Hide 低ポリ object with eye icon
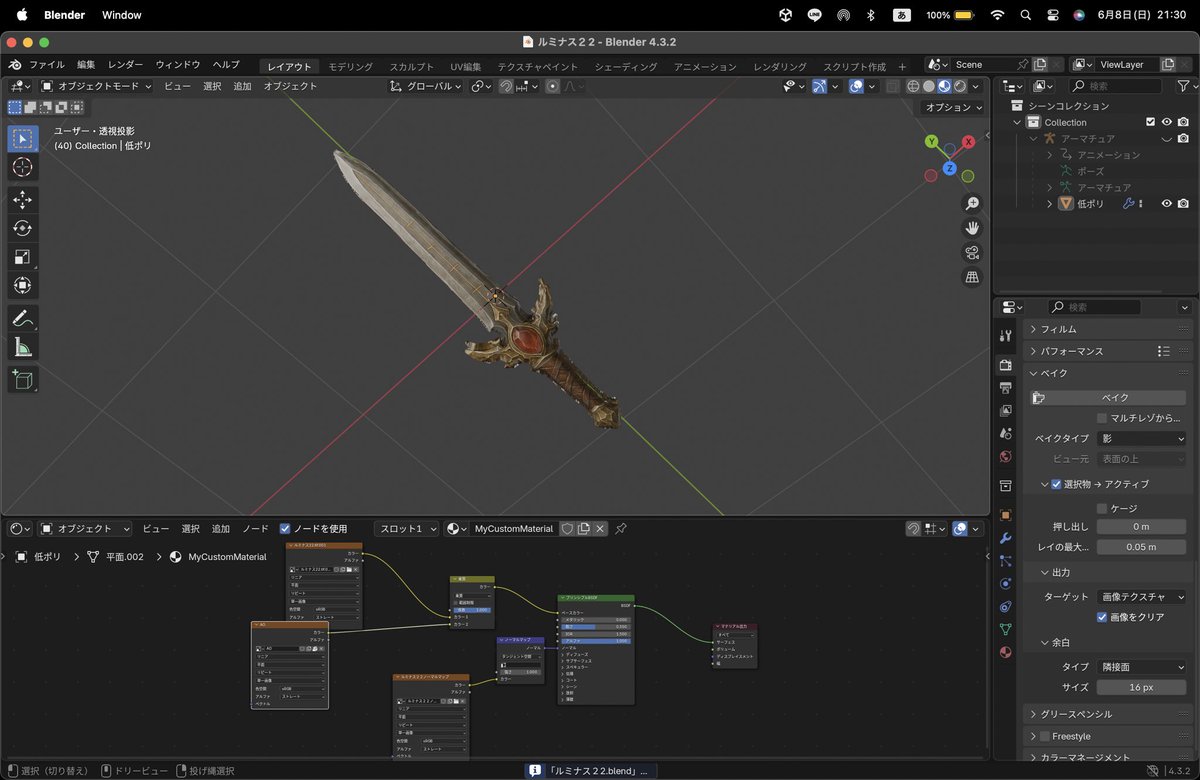 coord(1166,203)
